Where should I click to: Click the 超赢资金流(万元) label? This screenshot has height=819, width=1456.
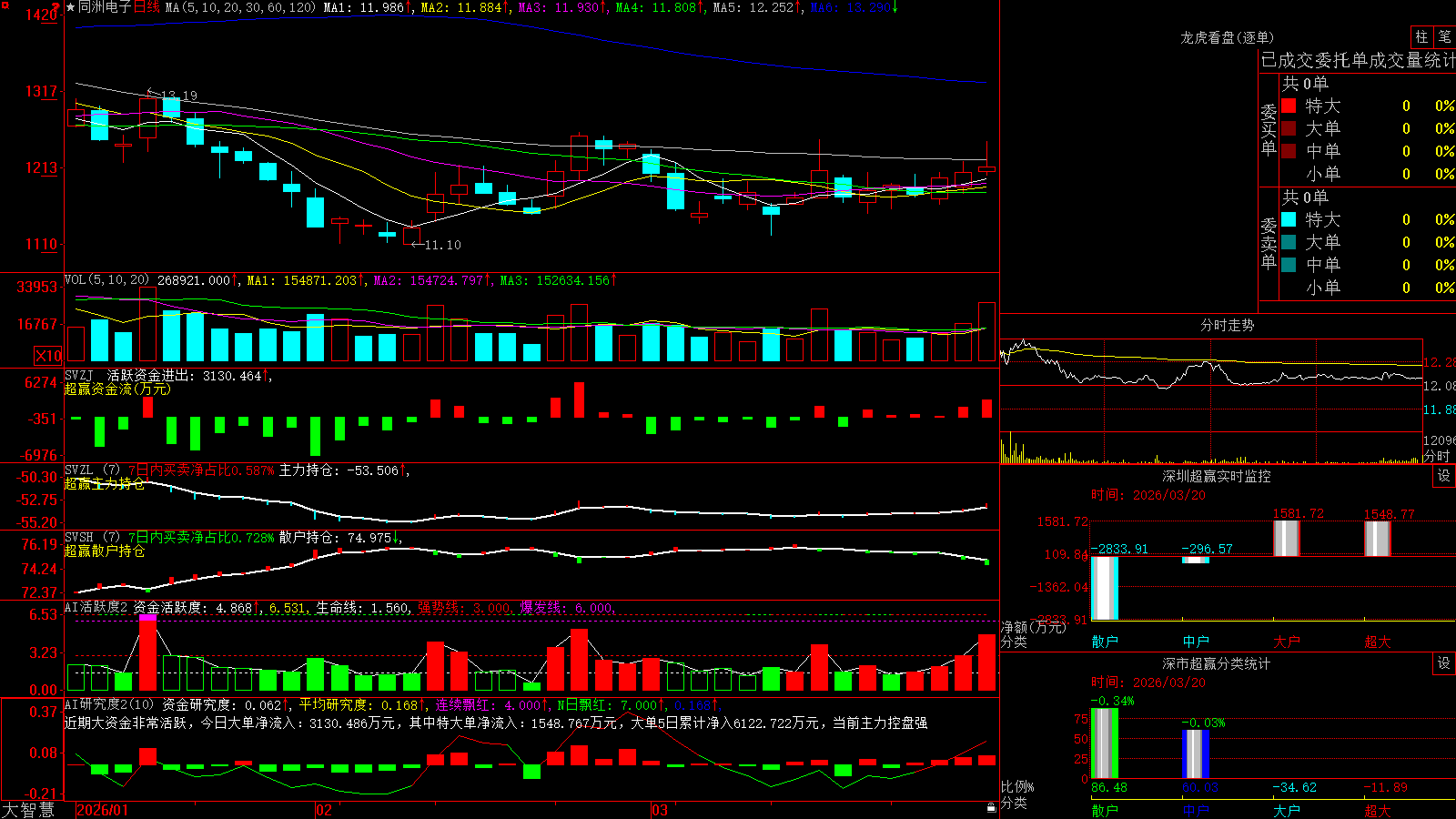pos(117,389)
